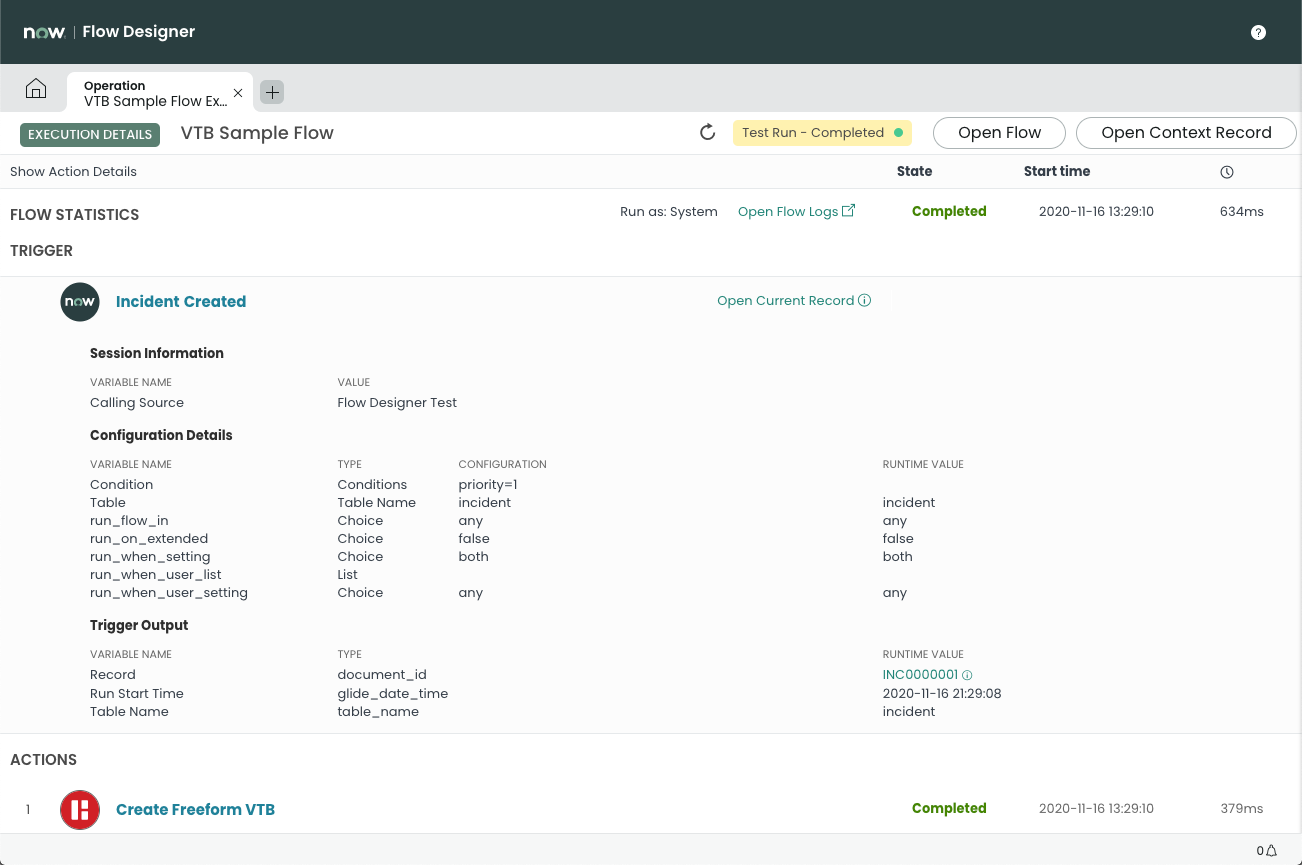Open the notifications bell icon
The width and height of the screenshot is (1302, 865).
tap(1272, 851)
